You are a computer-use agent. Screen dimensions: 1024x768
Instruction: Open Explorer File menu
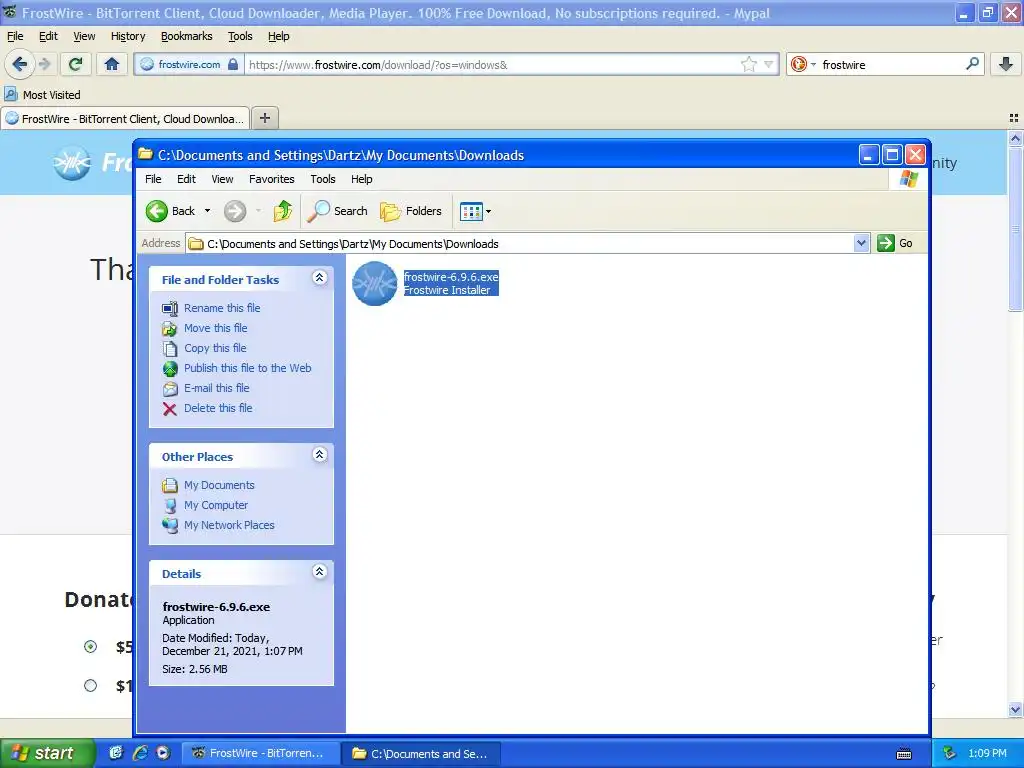(x=153, y=179)
